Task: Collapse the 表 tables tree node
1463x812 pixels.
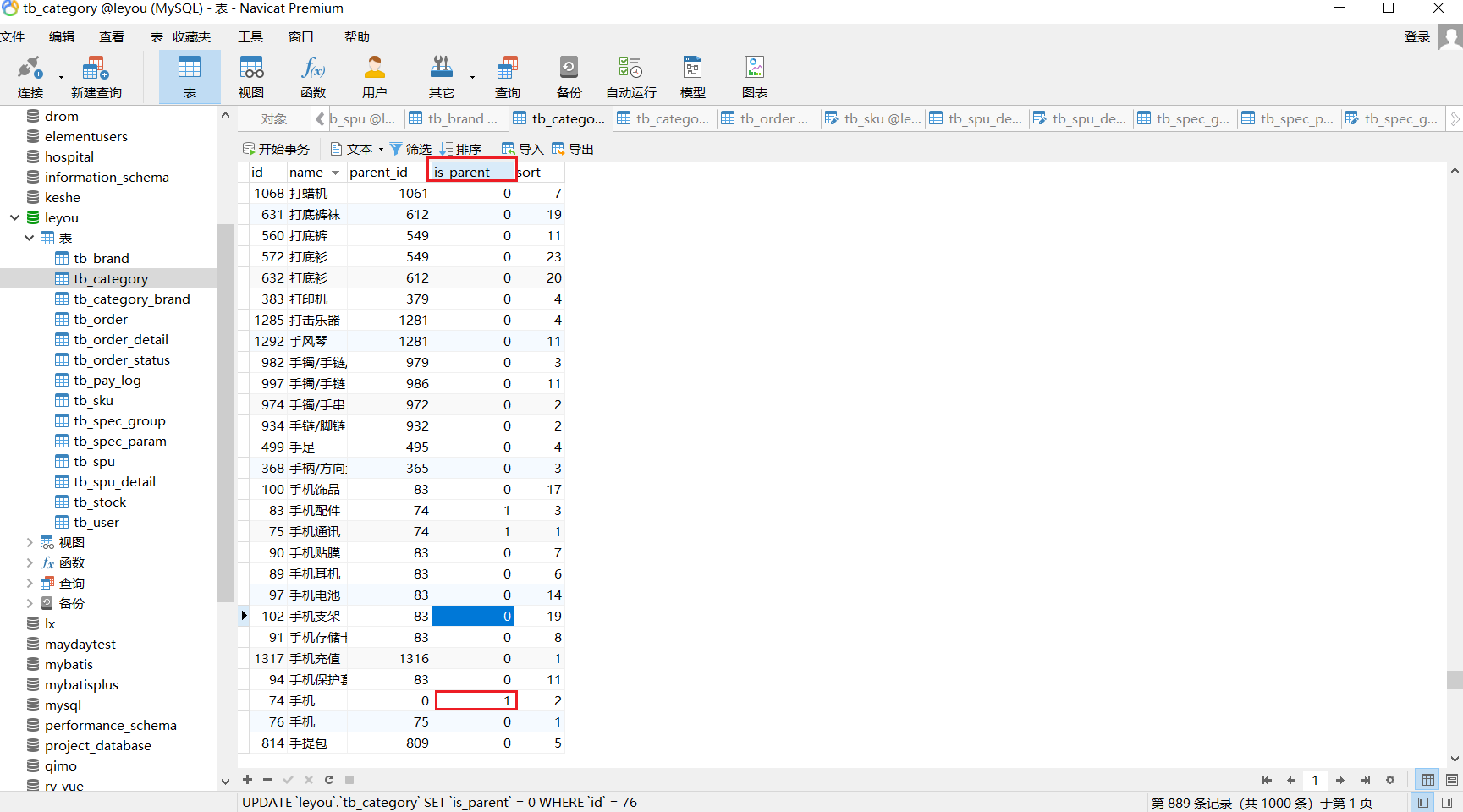Action: coord(29,238)
